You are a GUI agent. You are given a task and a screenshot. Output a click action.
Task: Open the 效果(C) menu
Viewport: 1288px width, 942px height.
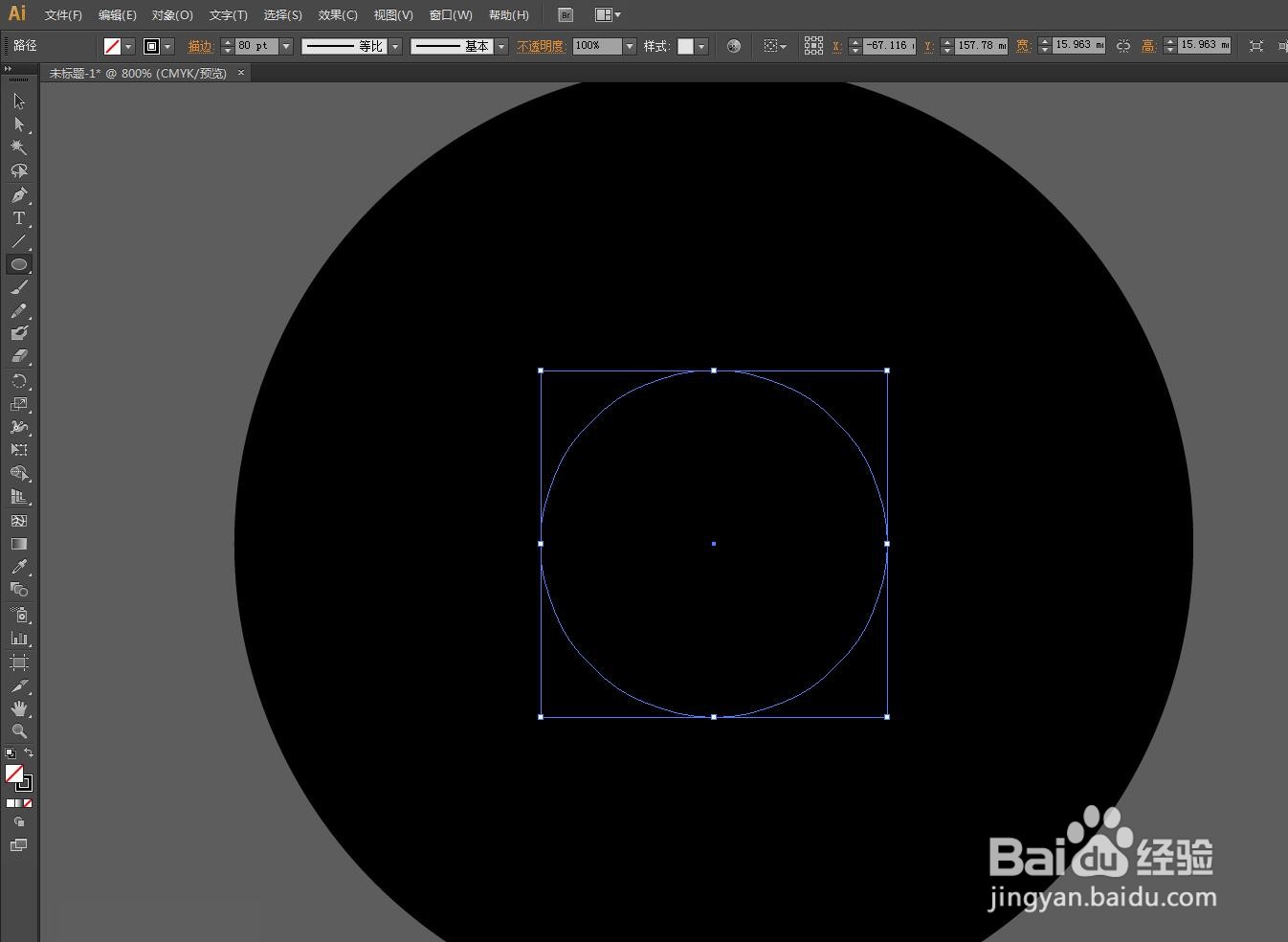(338, 15)
